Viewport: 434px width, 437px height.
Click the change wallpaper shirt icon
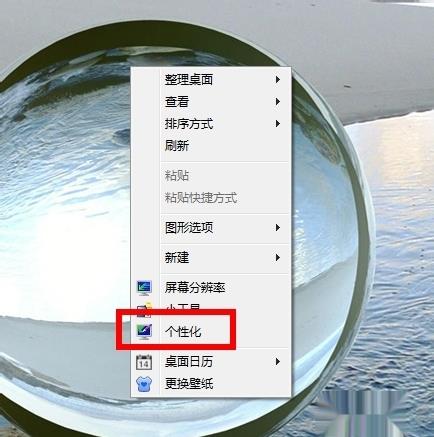click(x=144, y=384)
